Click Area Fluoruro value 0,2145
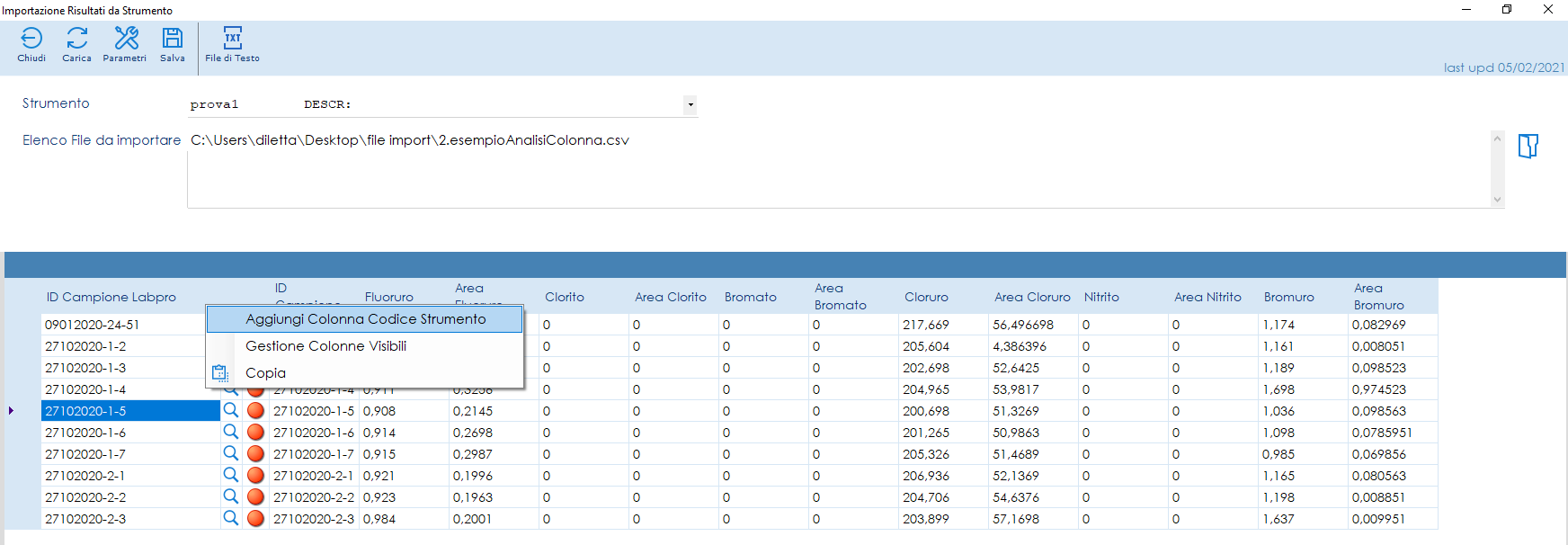 coord(494,411)
